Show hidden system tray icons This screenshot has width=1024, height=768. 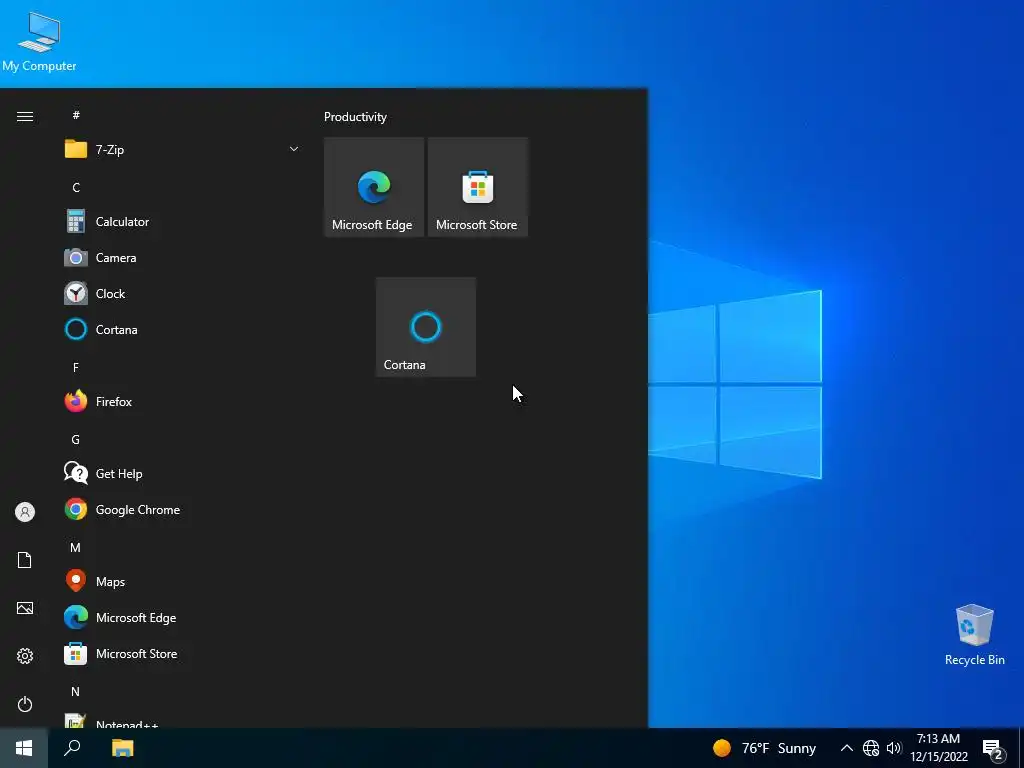[846, 748]
